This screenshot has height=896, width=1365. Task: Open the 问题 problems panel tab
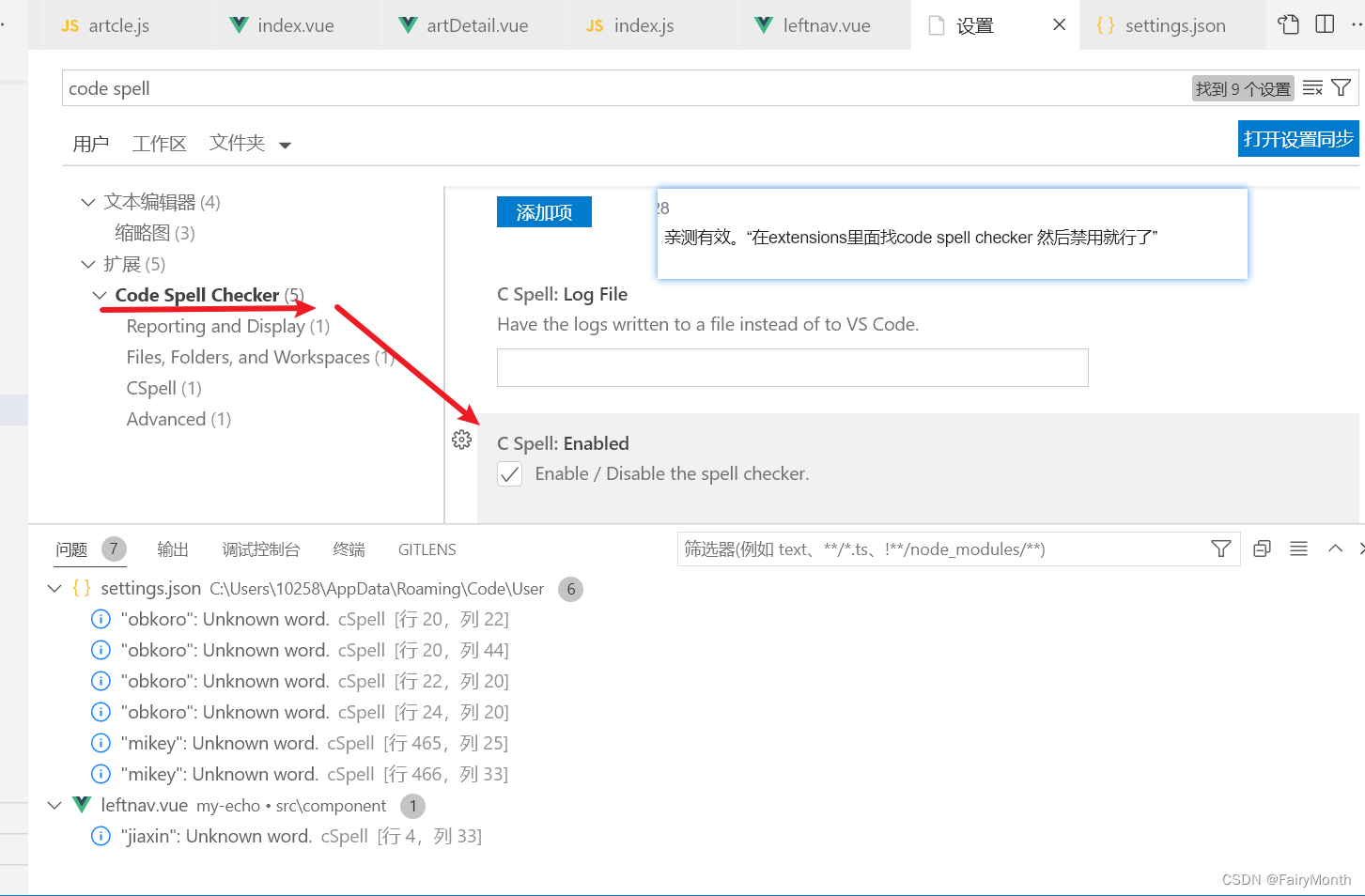pos(71,549)
